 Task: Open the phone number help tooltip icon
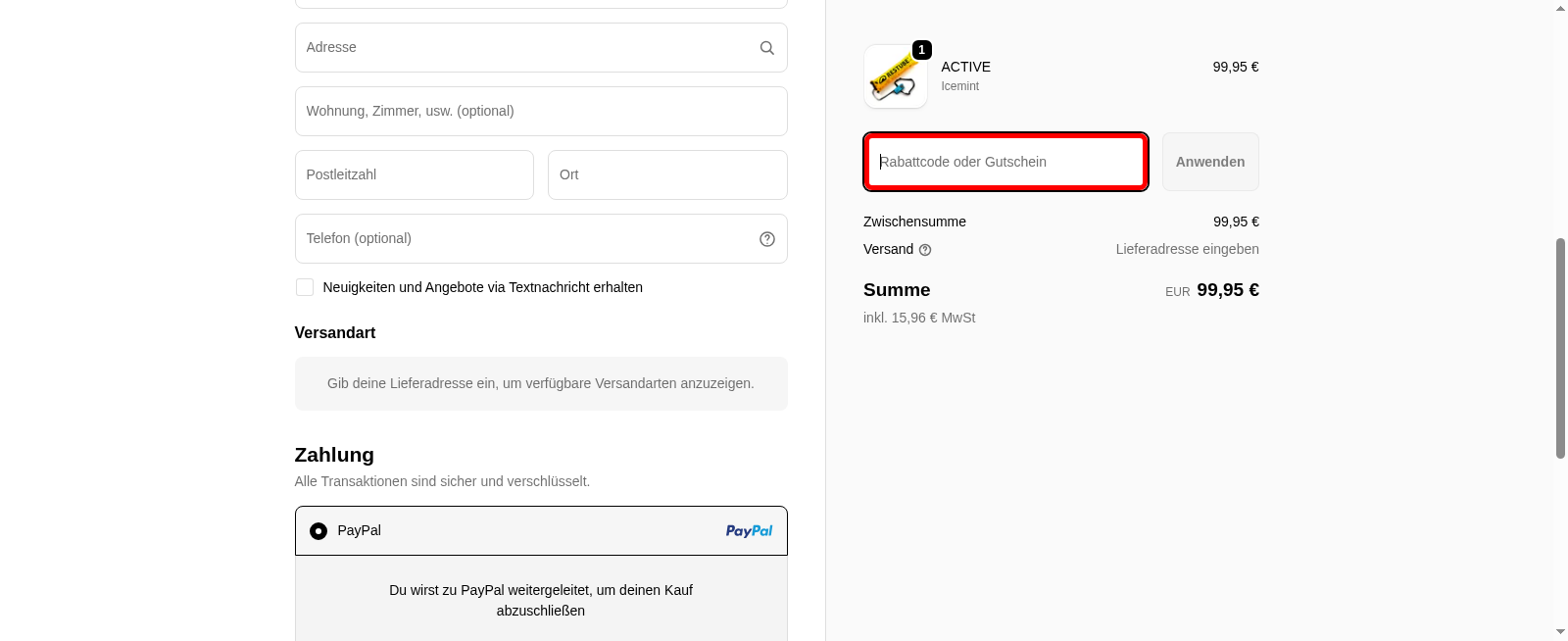[766, 238]
